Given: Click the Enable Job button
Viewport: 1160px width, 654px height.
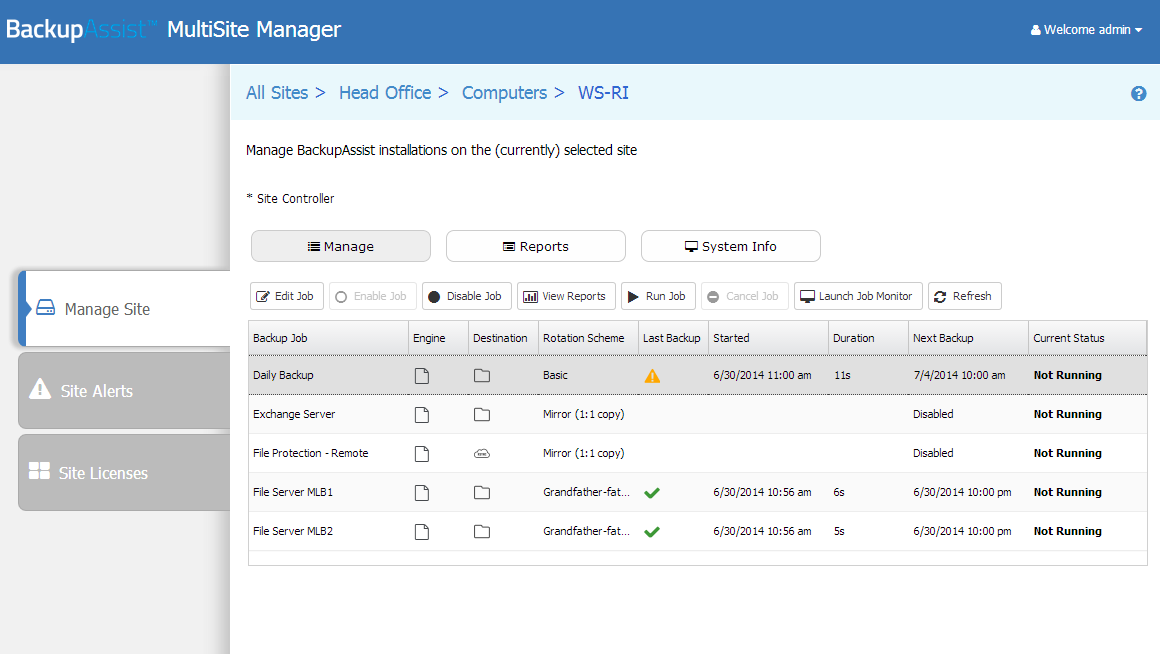Looking at the screenshot, I should tap(373, 296).
